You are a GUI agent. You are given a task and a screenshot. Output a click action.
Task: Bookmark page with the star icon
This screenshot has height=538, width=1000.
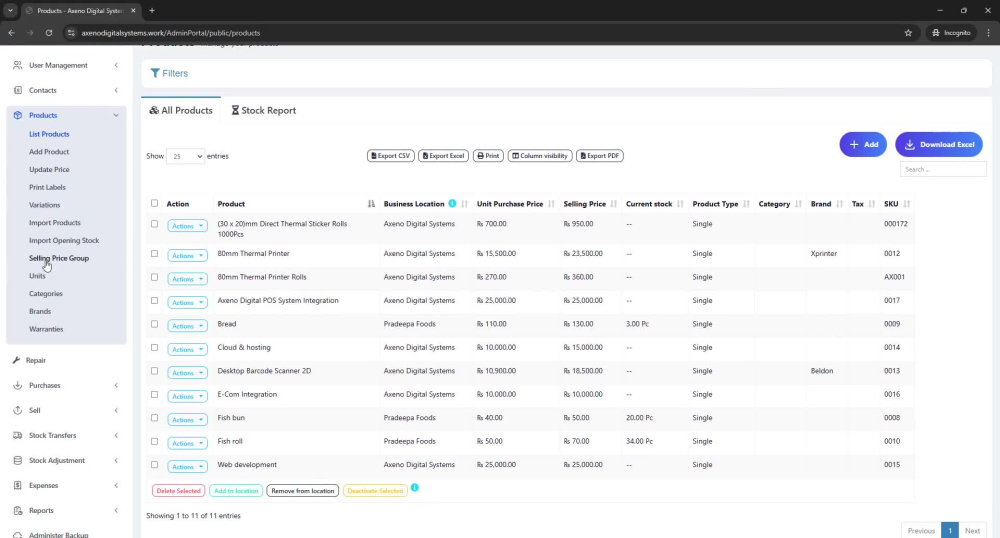(x=908, y=33)
